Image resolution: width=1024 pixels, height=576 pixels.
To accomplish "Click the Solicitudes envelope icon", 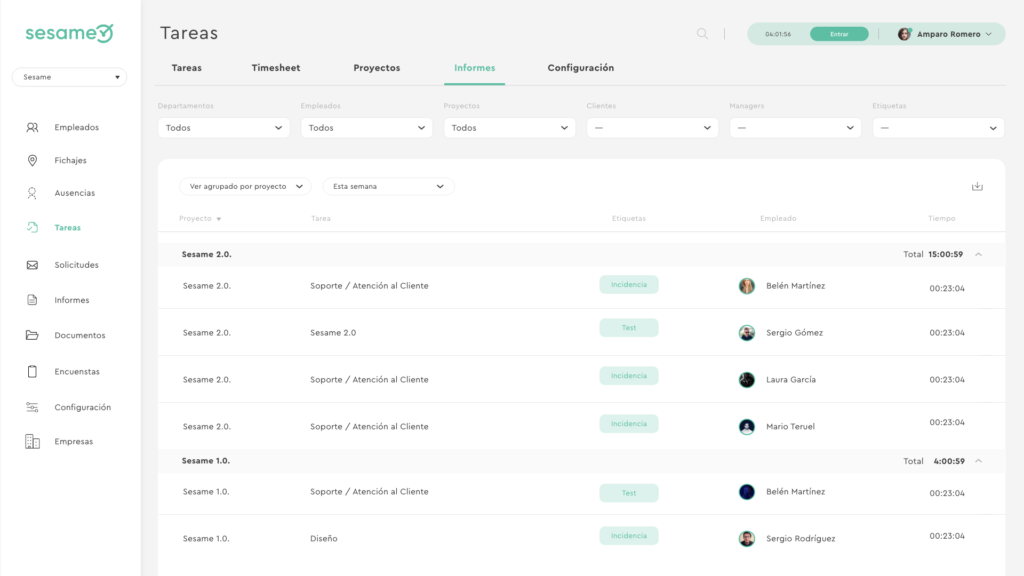I will point(32,265).
